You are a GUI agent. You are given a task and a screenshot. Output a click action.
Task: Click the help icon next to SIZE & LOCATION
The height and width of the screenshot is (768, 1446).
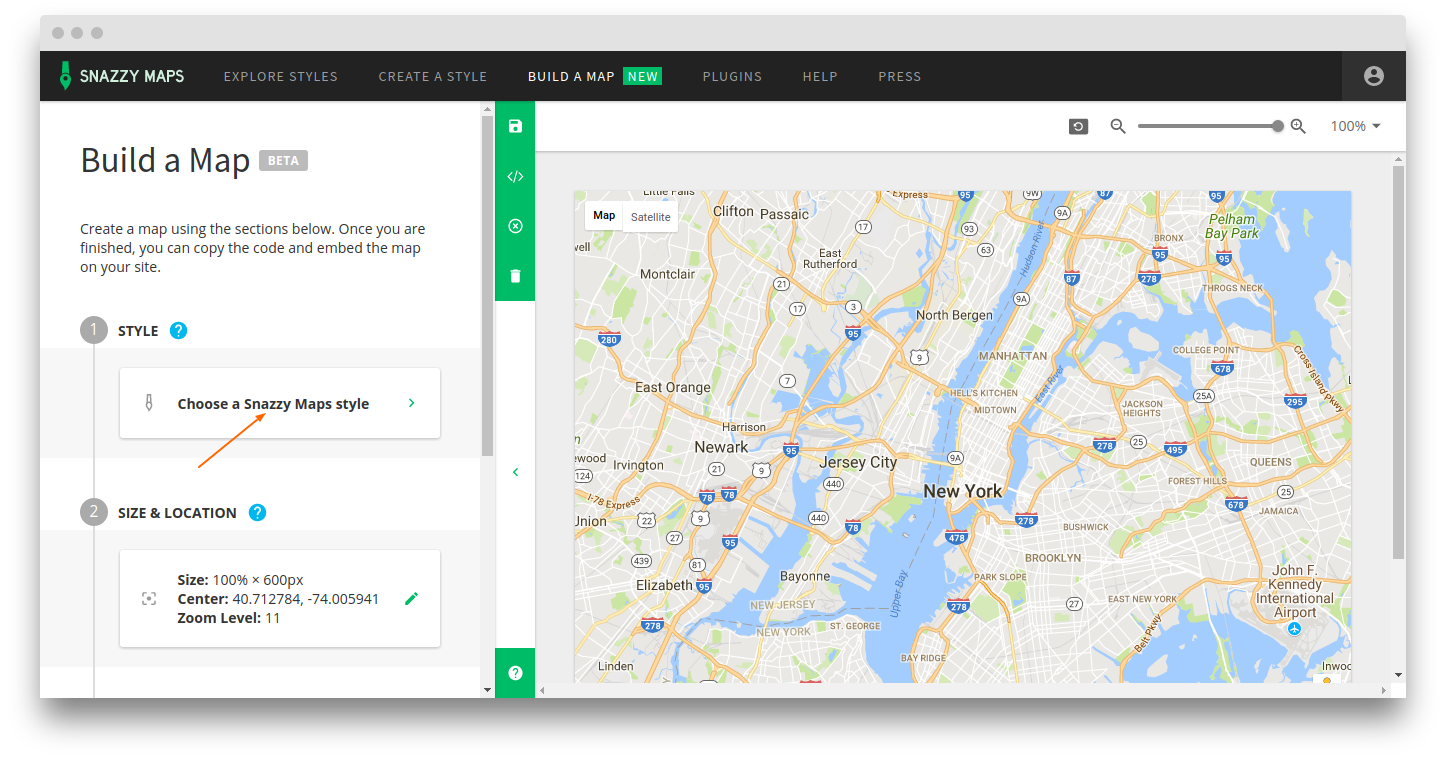pyautogui.click(x=257, y=512)
